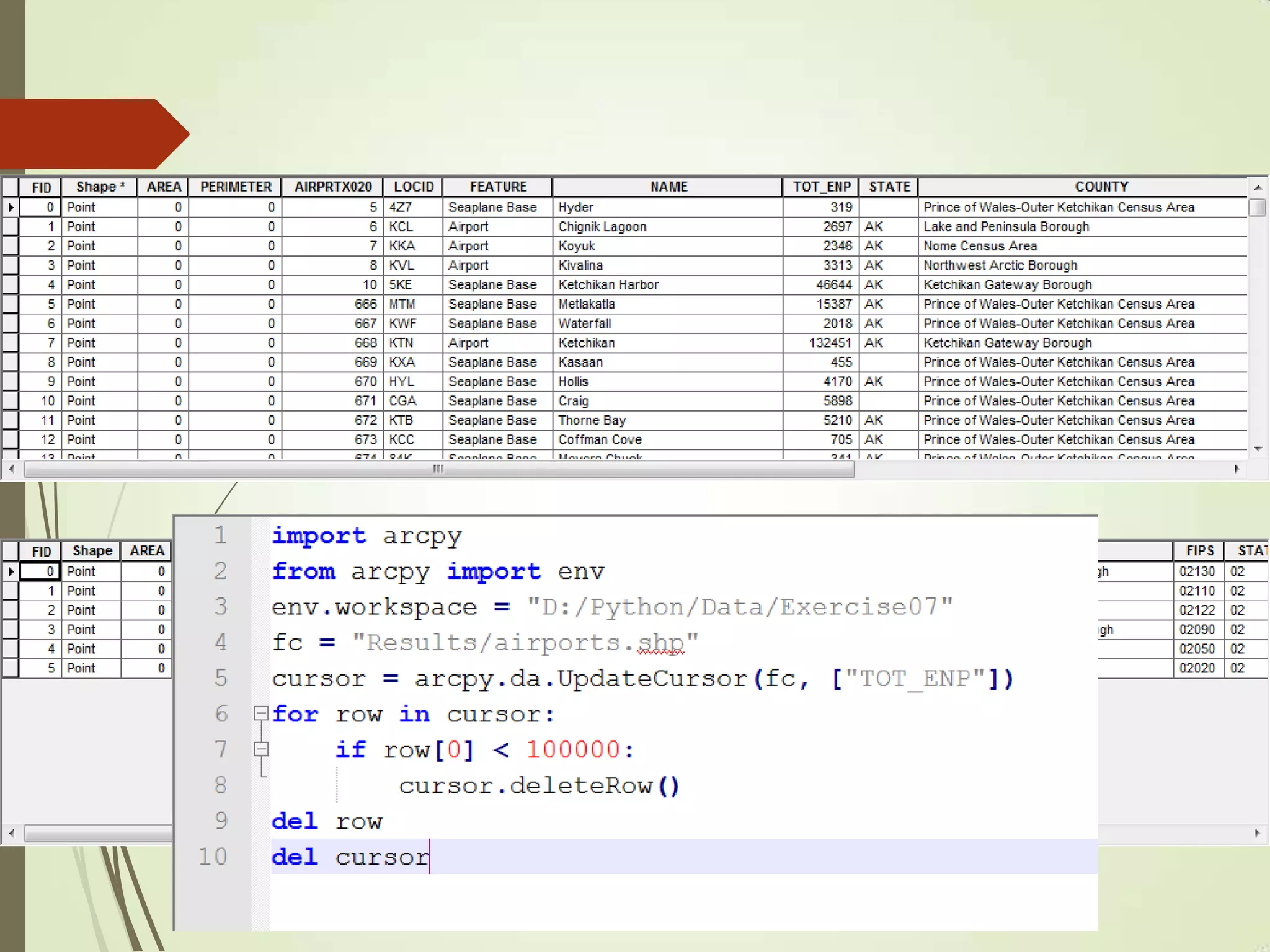Click the 02050 FIPS value
Image resolution: width=1270 pixels, height=952 pixels.
(x=1197, y=649)
